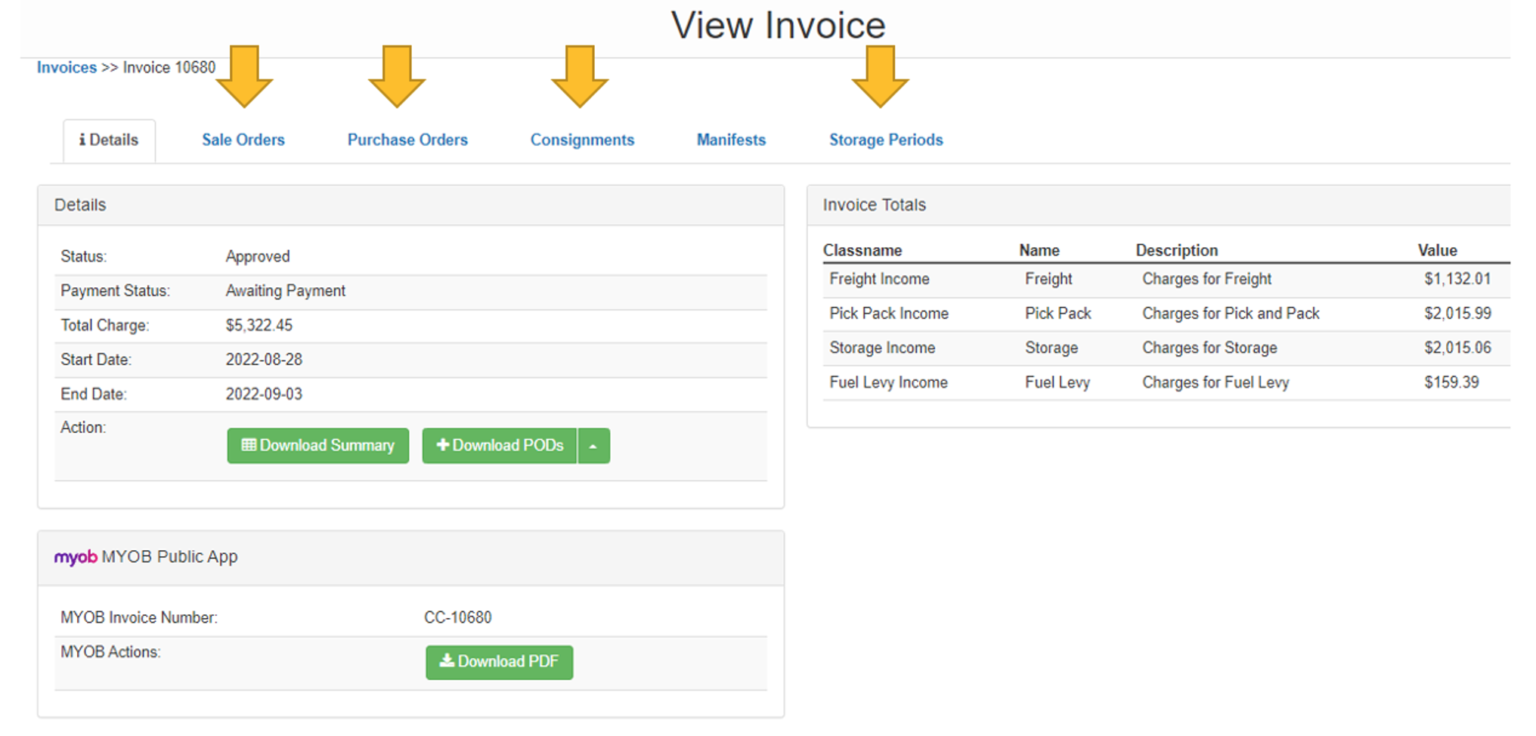Click the Classname column header
Screen dimensions: 1536x736
coord(862,250)
